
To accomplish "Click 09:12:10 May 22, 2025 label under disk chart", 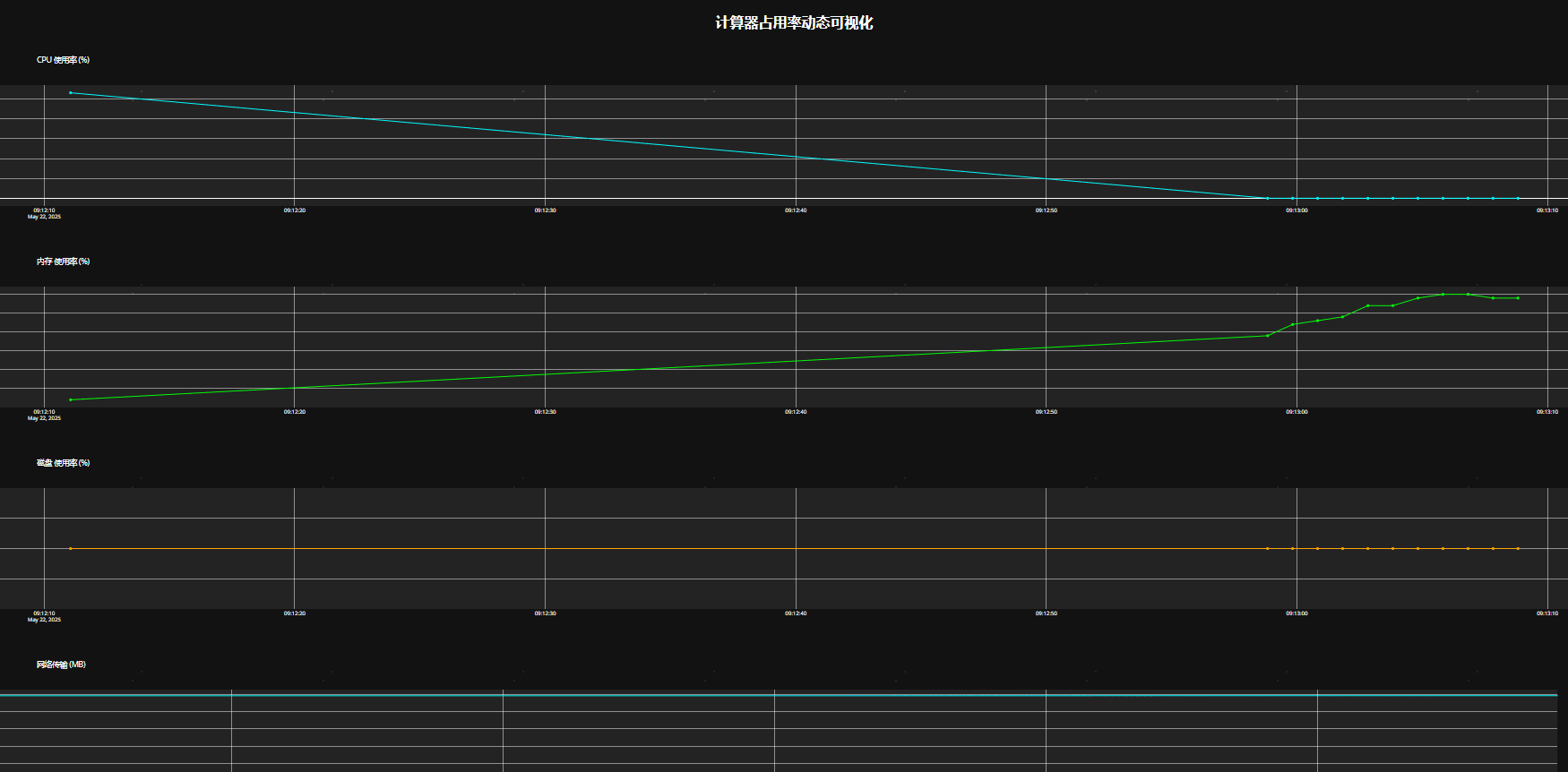I will tap(44, 616).
